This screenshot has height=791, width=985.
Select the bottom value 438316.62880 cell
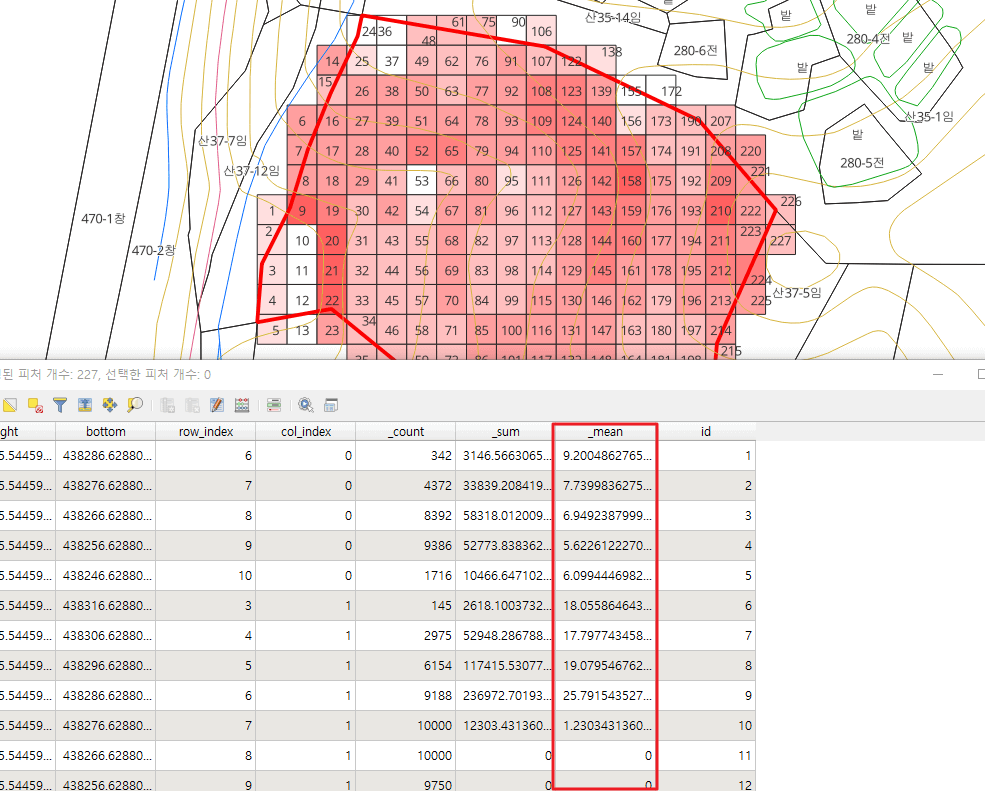tap(106, 605)
